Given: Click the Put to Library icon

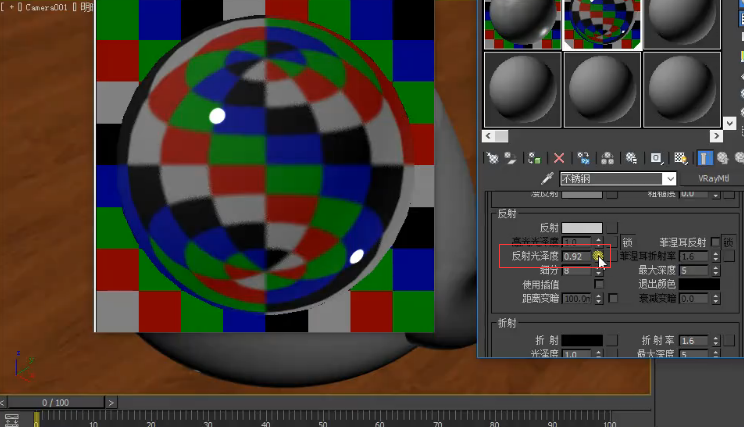Looking at the screenshot, I should (632, 158).
